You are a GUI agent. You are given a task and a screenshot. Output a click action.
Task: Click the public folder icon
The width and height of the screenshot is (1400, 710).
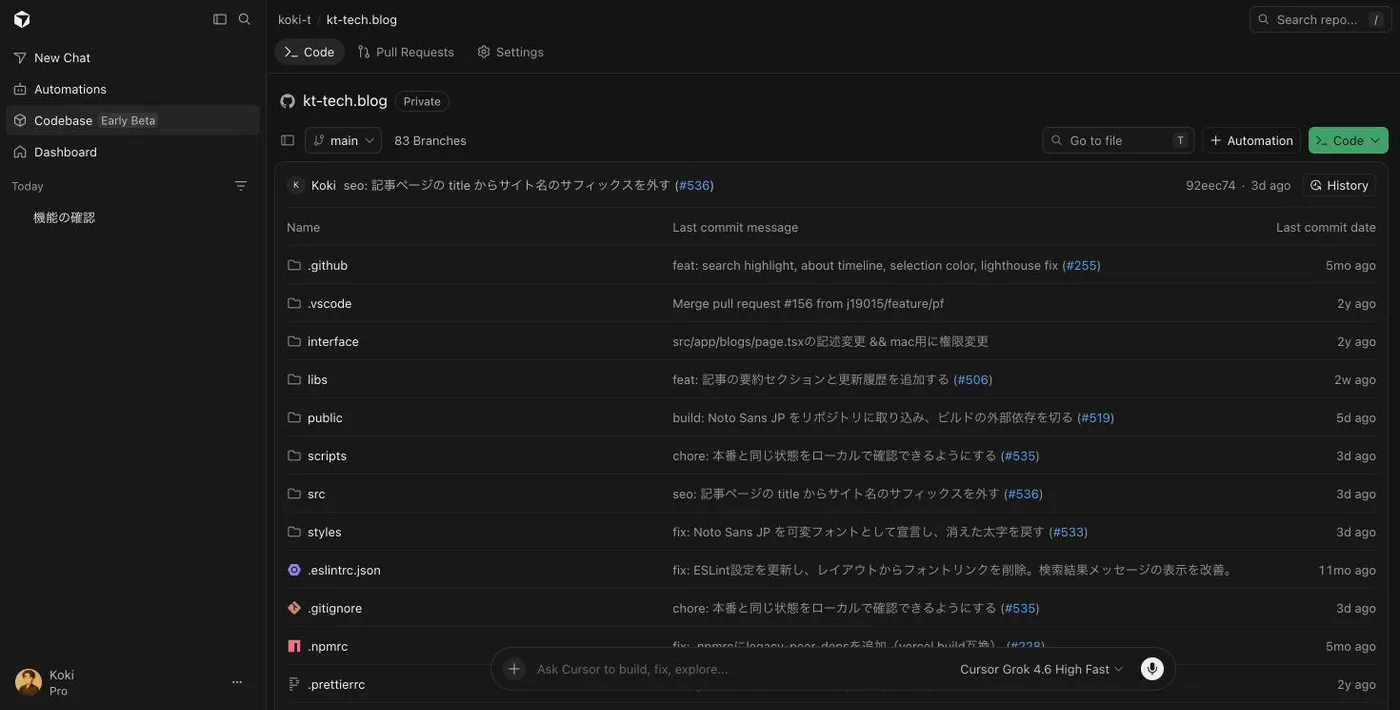294,417
